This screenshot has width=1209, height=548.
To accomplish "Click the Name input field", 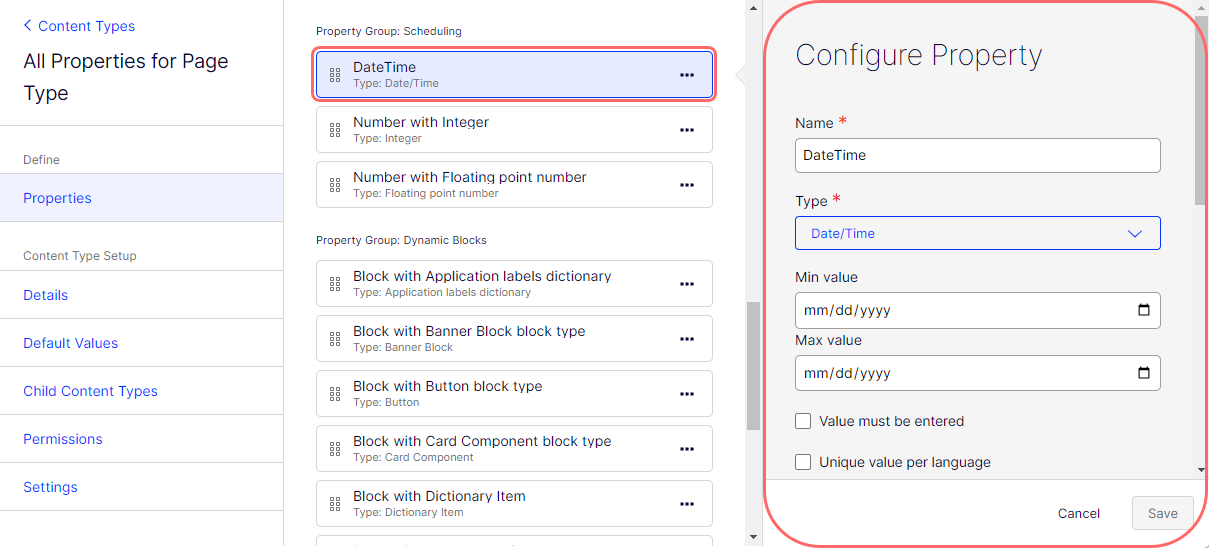I will (978, 155).
